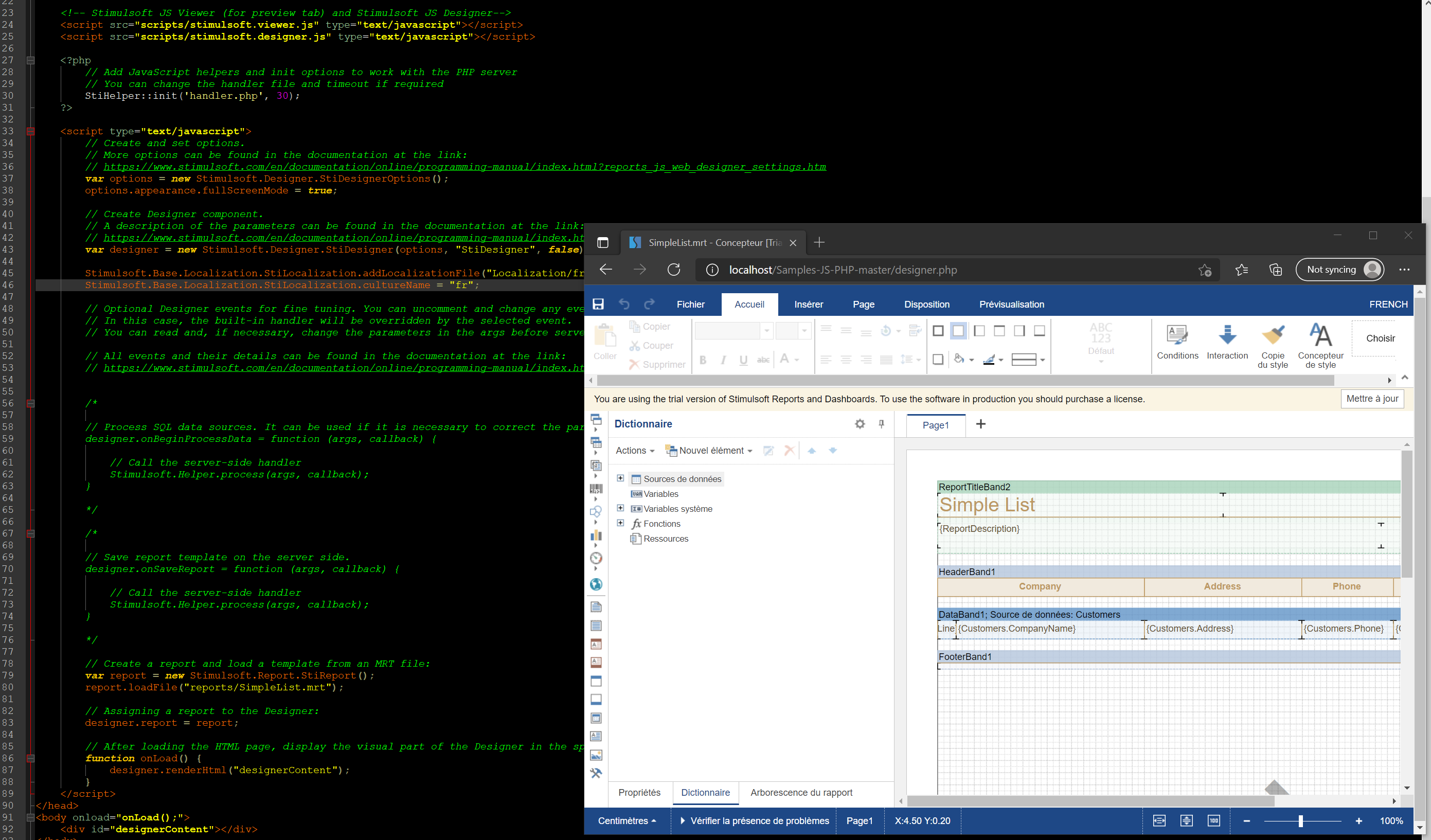Switch to the Page ribbon tab
Viewport: 1431px width, 840px height.
863,305
